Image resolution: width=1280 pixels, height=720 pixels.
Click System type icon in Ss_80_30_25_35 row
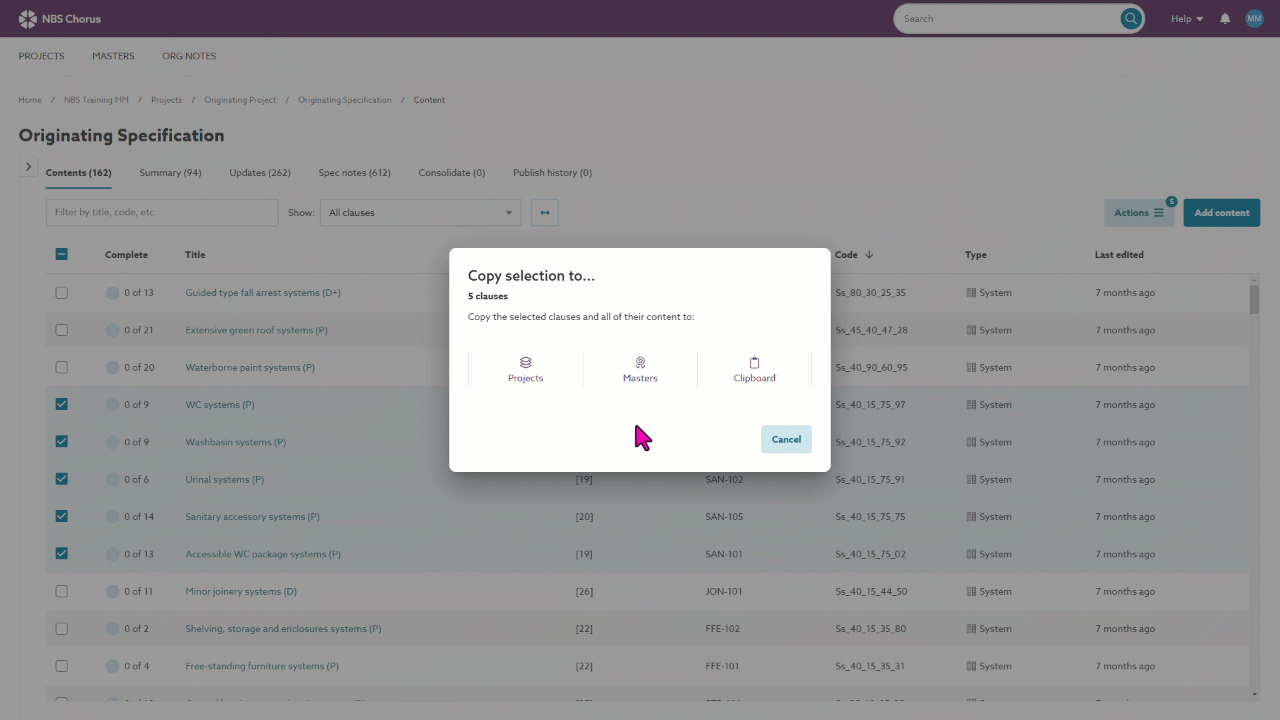[970, 293]
